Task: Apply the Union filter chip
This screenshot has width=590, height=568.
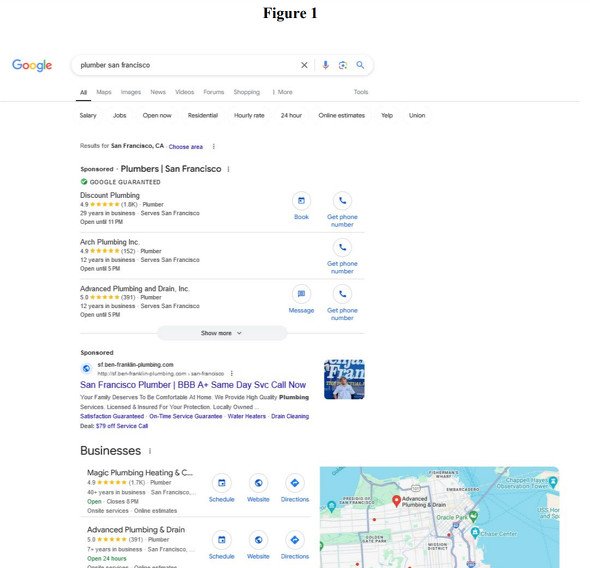Action: (x=417, y=115)
